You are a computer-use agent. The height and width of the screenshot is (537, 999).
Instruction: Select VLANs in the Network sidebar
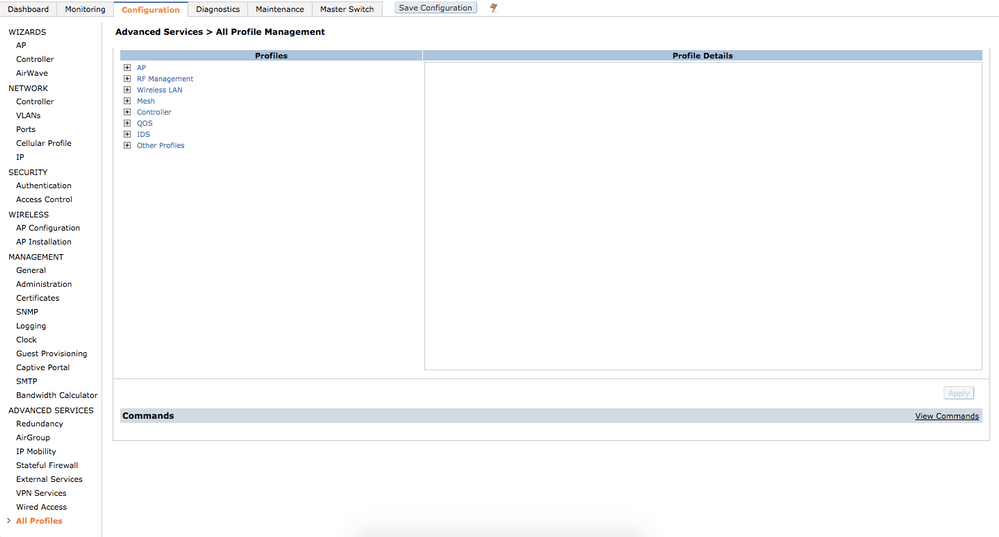coord(28,115)
